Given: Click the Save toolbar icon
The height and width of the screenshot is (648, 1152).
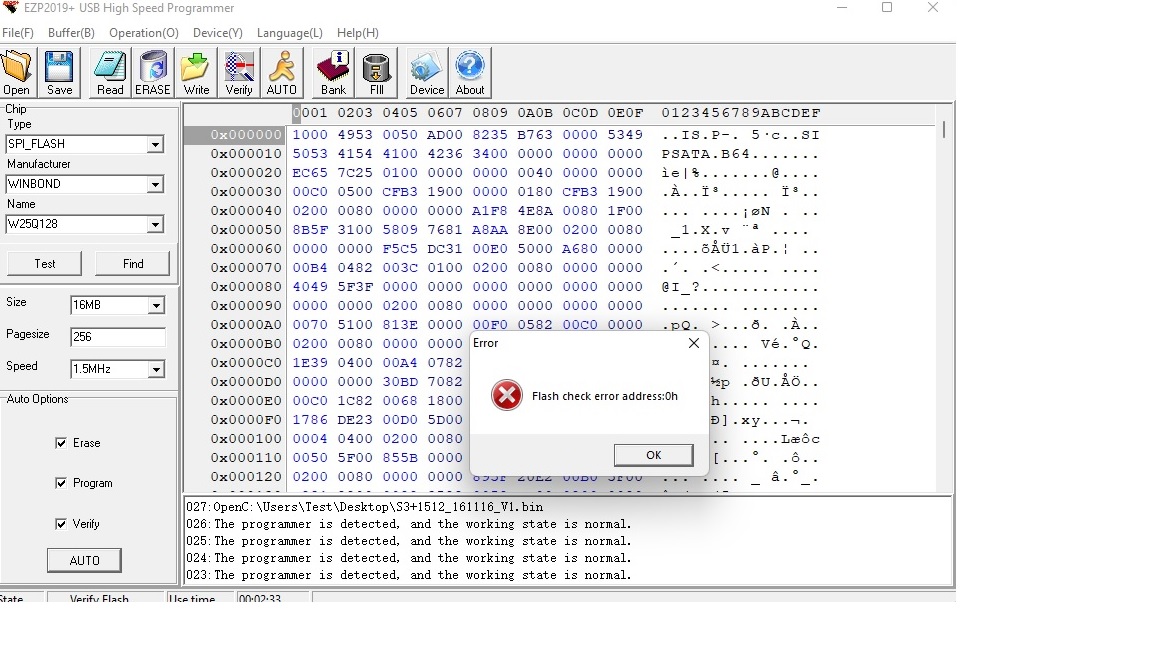Looking at the screenshot, I should (x=60, y=73).
